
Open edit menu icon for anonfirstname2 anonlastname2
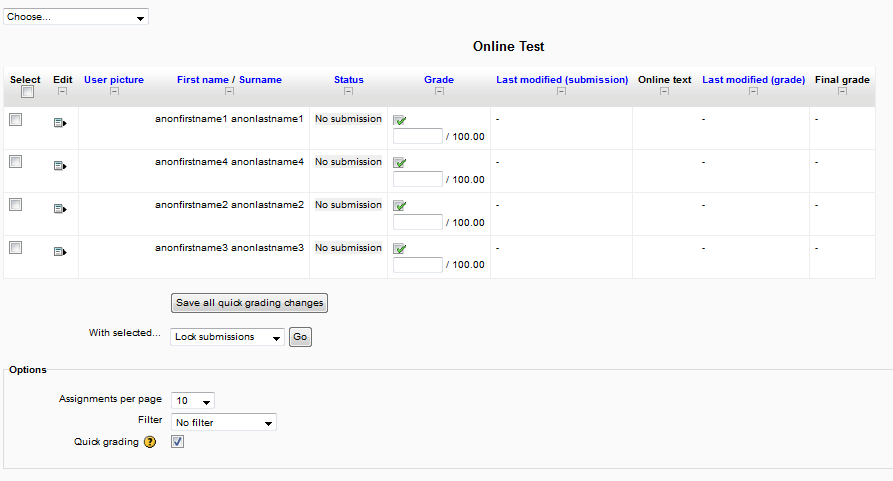click(x=60, y=208)
